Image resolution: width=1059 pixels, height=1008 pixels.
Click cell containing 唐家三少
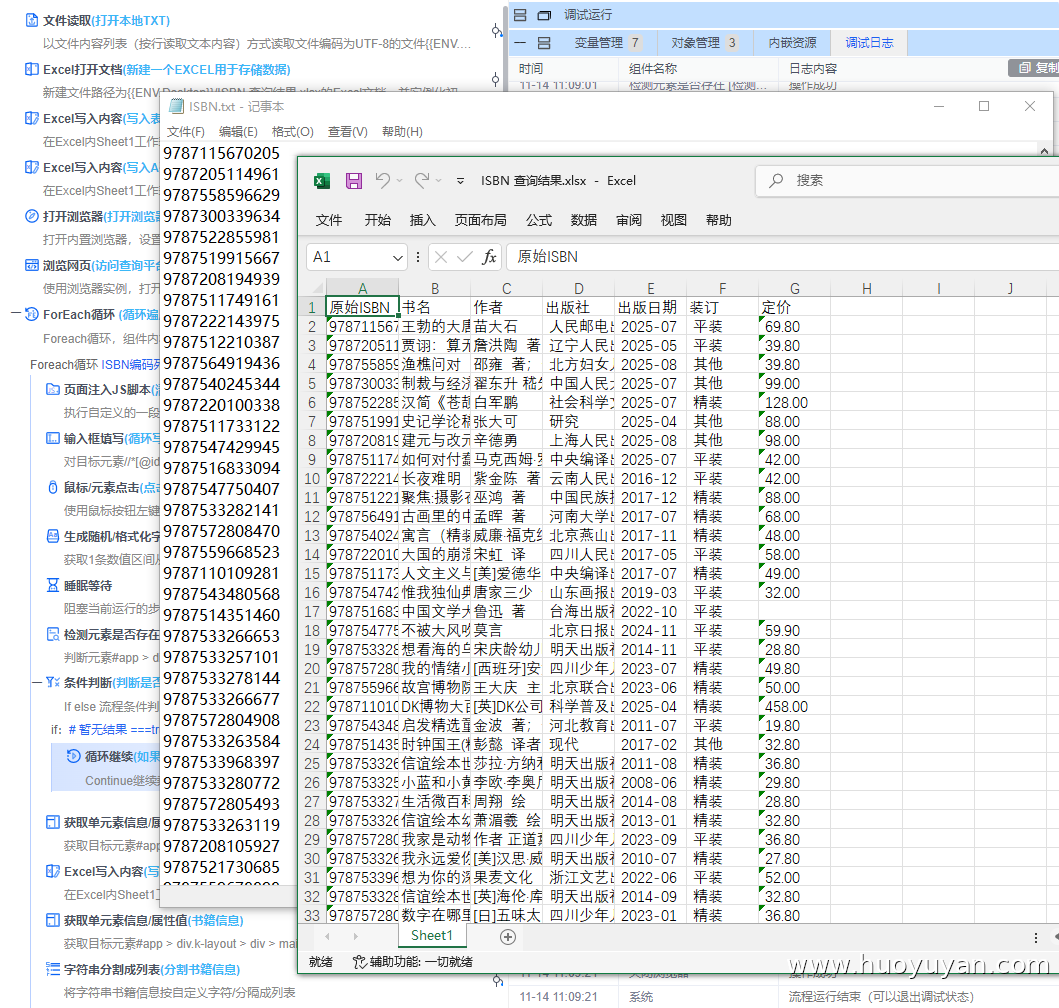[507, 593]
